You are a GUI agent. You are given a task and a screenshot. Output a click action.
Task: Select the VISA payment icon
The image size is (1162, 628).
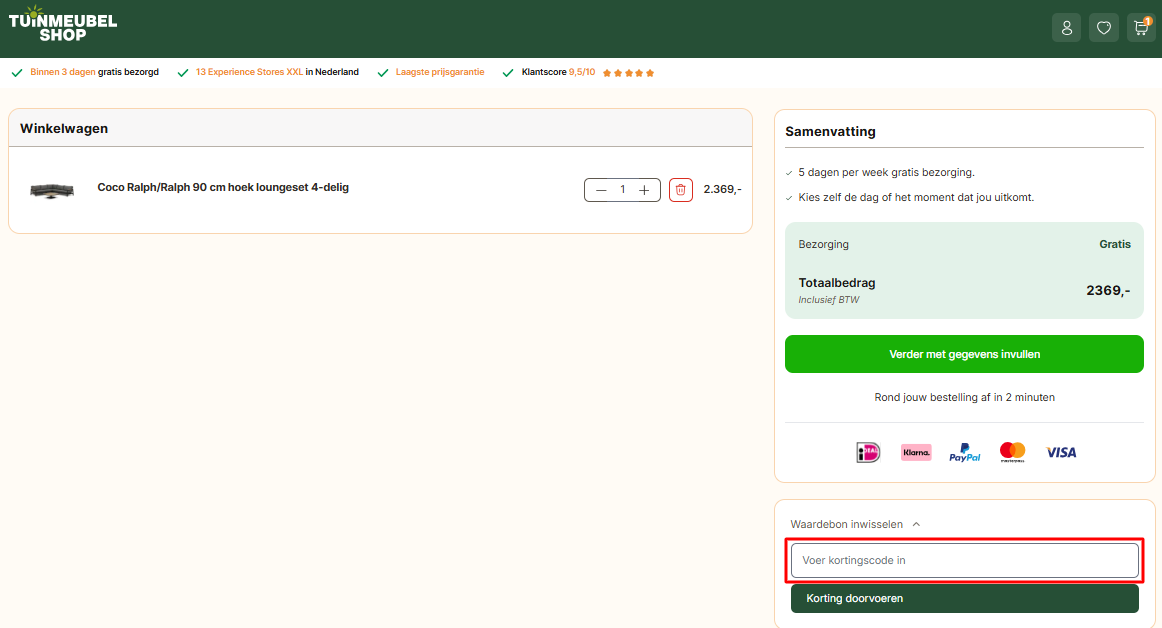coord(1061,452)
